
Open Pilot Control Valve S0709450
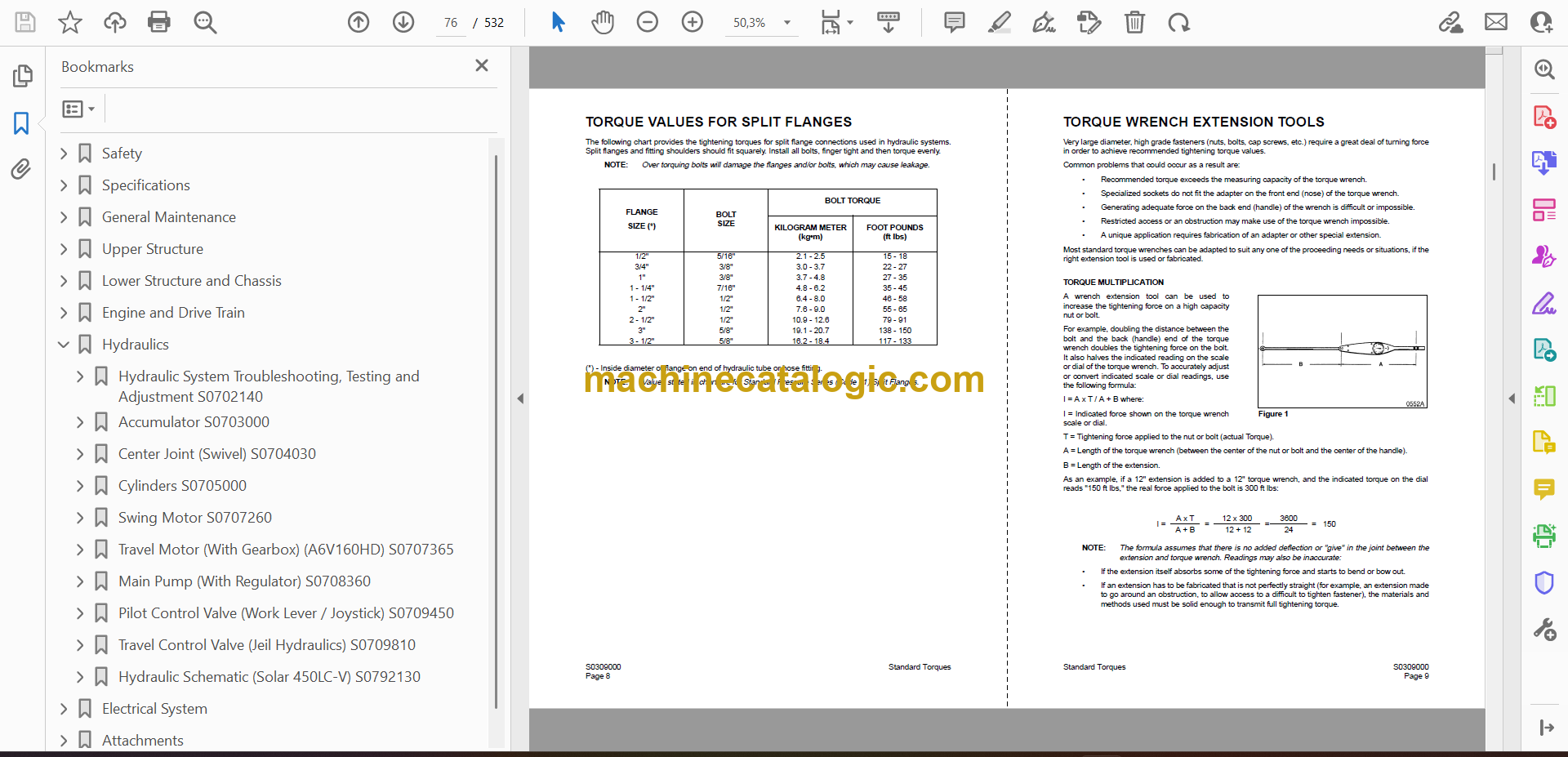click(286, 613)
